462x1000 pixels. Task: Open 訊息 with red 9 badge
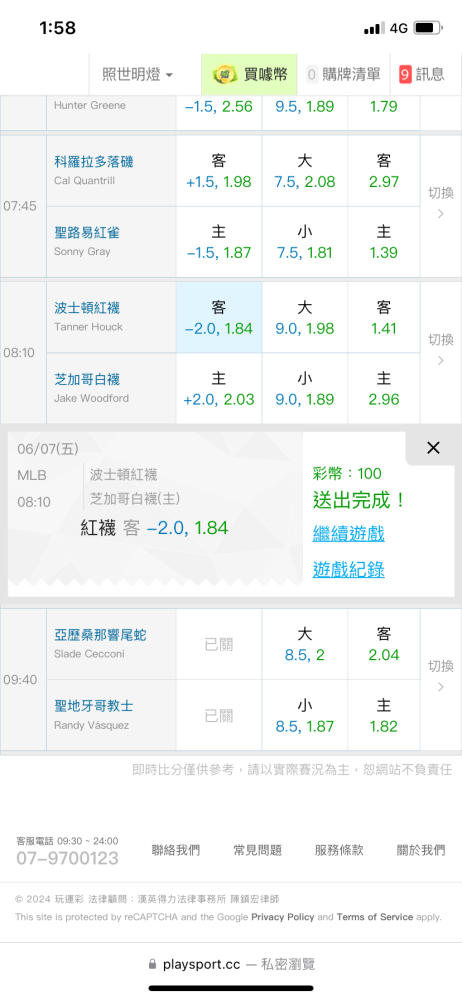tap(422, 75)
